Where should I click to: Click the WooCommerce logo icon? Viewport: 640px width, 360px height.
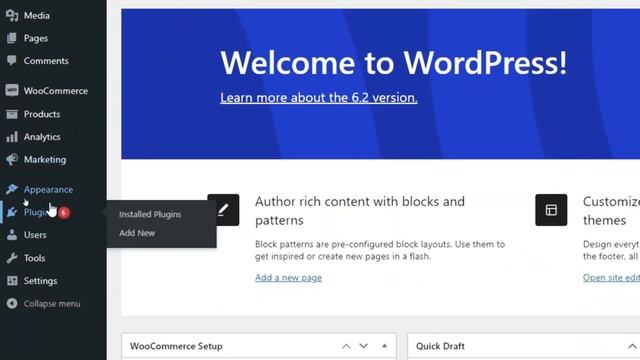[x=12, y=90]
